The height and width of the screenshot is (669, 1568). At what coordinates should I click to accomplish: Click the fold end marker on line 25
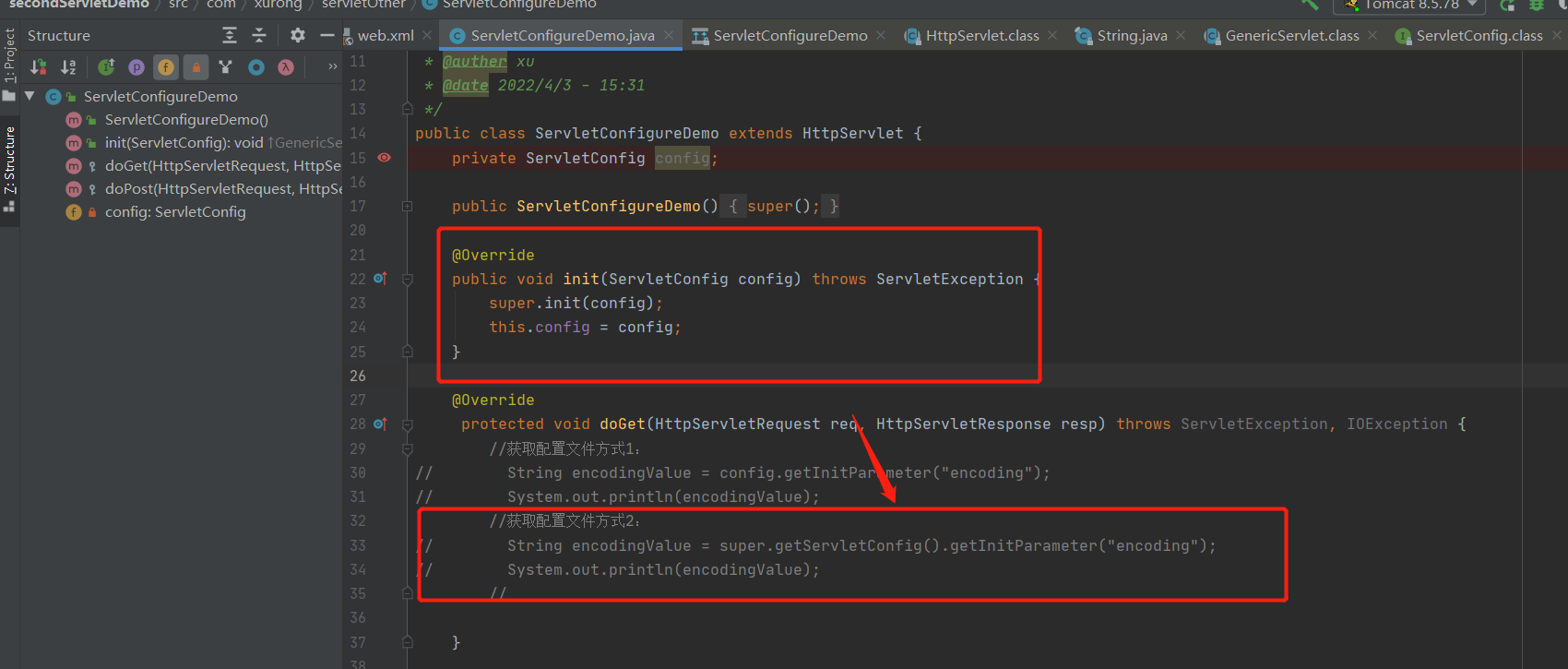[x=407, y=352]
